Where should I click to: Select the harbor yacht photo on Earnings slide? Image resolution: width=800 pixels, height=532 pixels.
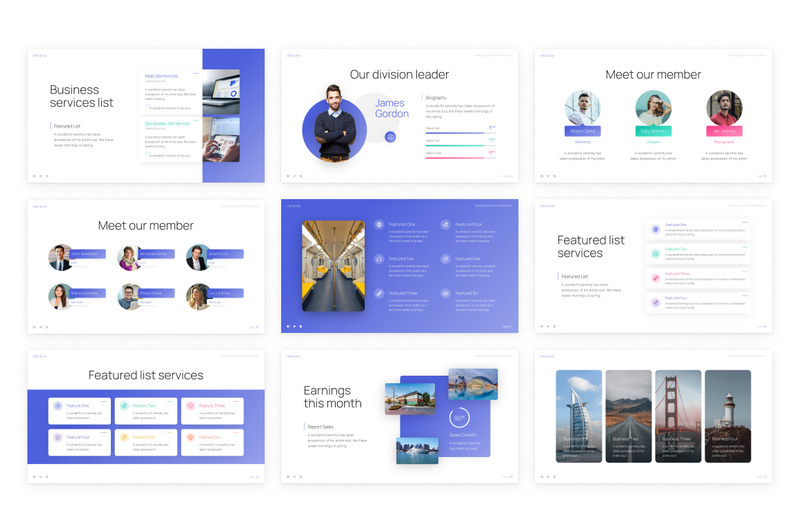417,450
